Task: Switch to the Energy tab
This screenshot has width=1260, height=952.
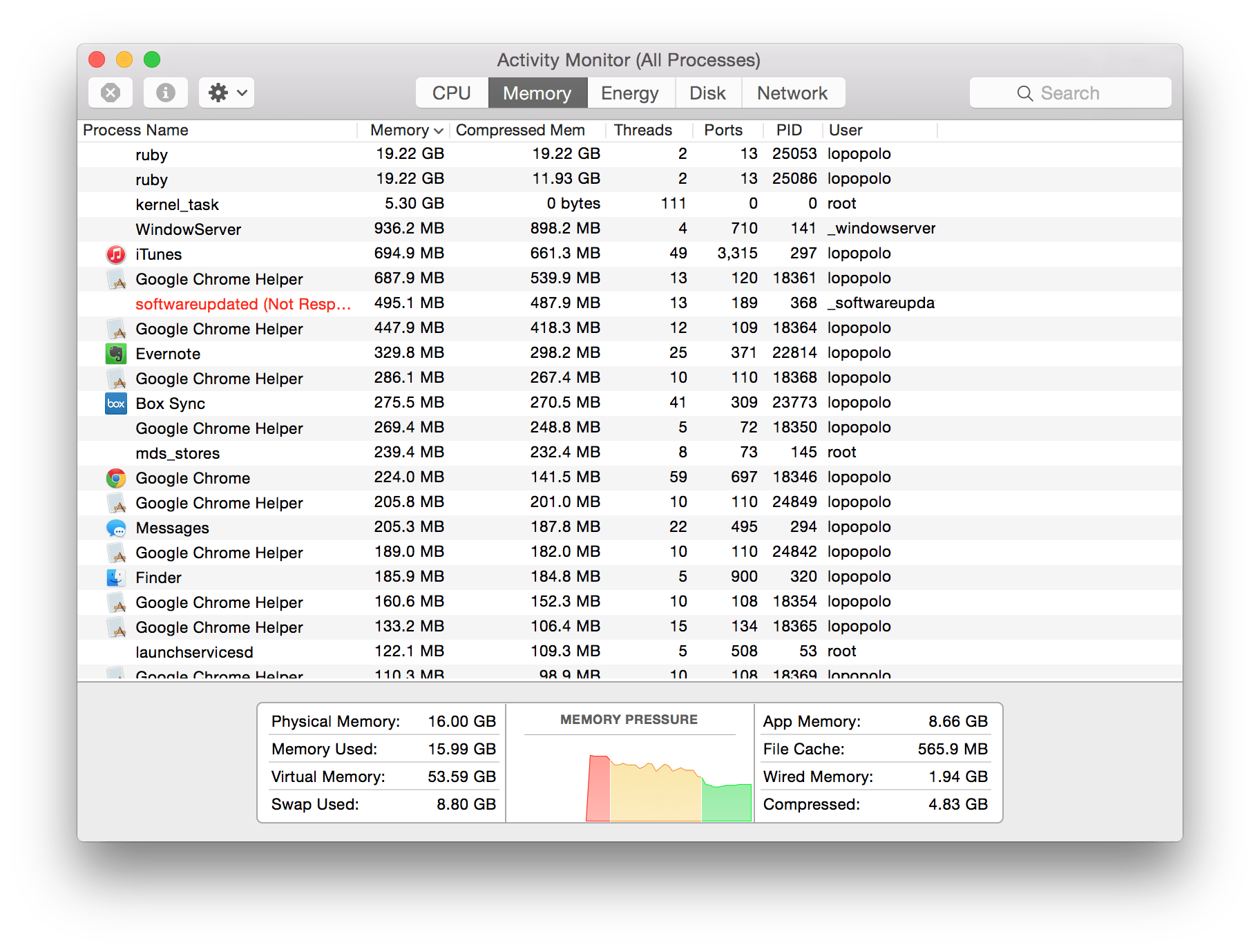Action: (x=629, y=93)
